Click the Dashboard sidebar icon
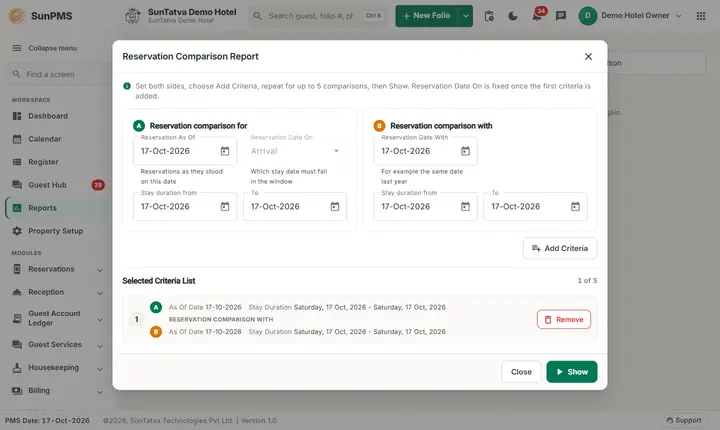This screenshot has height=430, width=720. click(17, 116)
